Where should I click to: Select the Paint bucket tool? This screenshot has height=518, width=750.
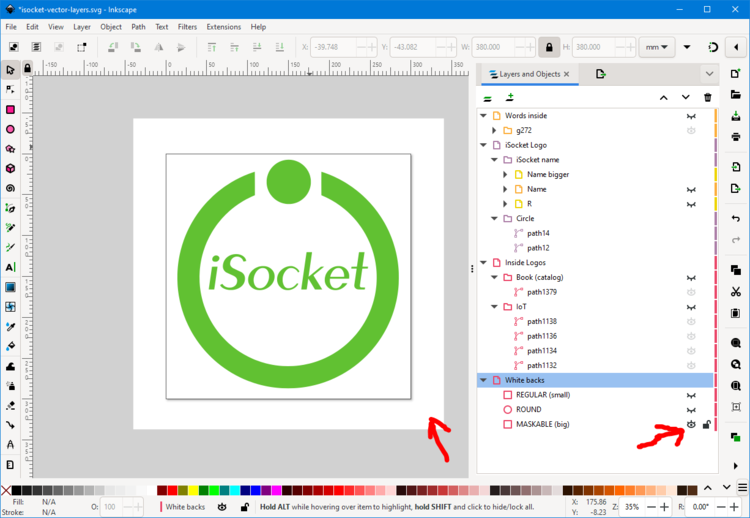[10, 346]
